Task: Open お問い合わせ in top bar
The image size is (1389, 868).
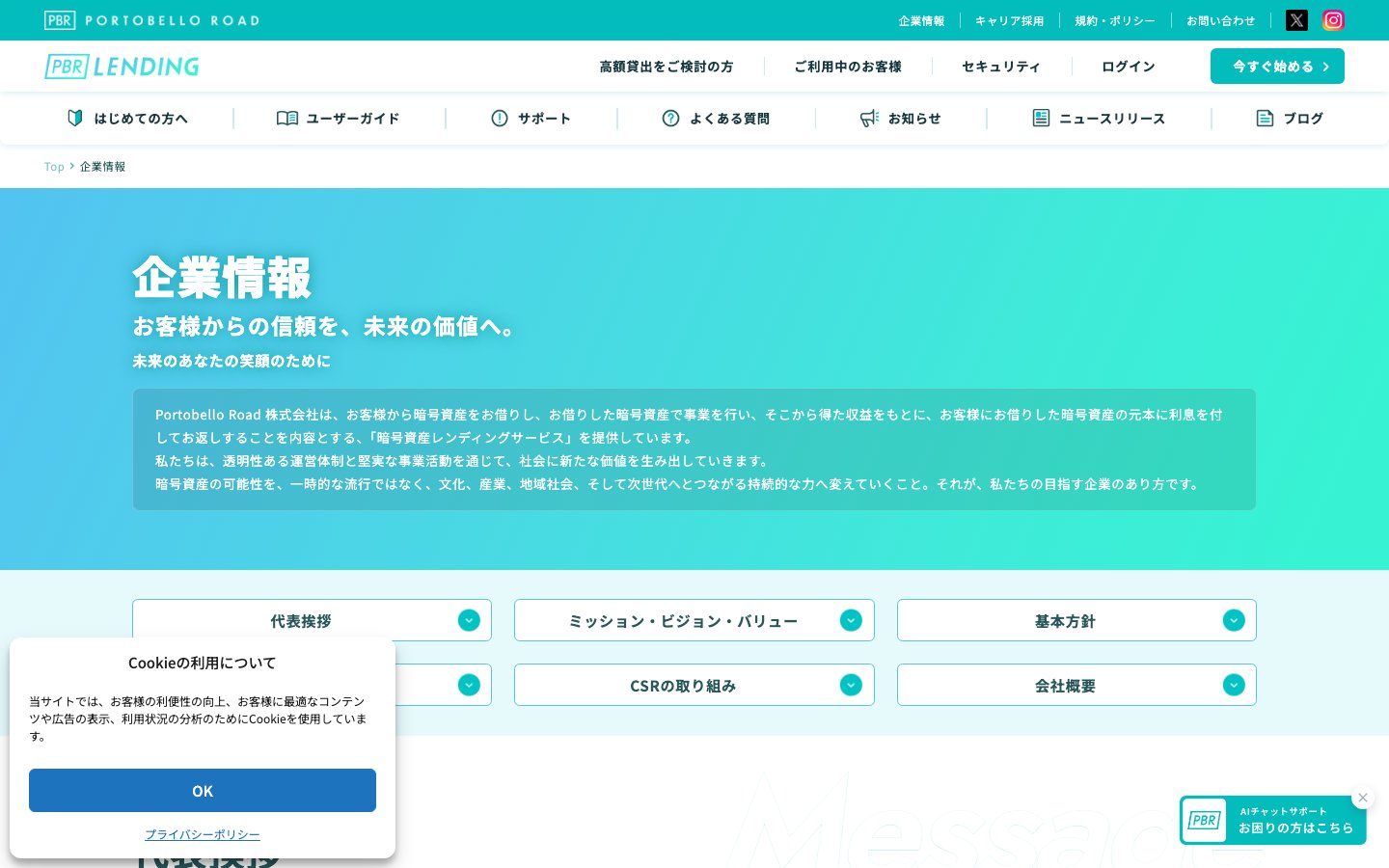Action: (x=1220, y=20)
